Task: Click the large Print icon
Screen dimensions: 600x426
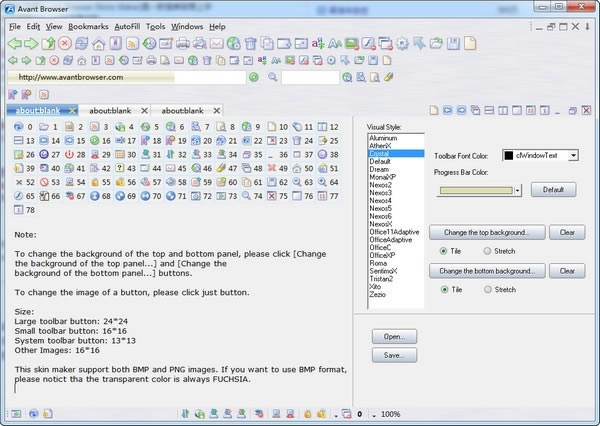Action: point(183,44)
